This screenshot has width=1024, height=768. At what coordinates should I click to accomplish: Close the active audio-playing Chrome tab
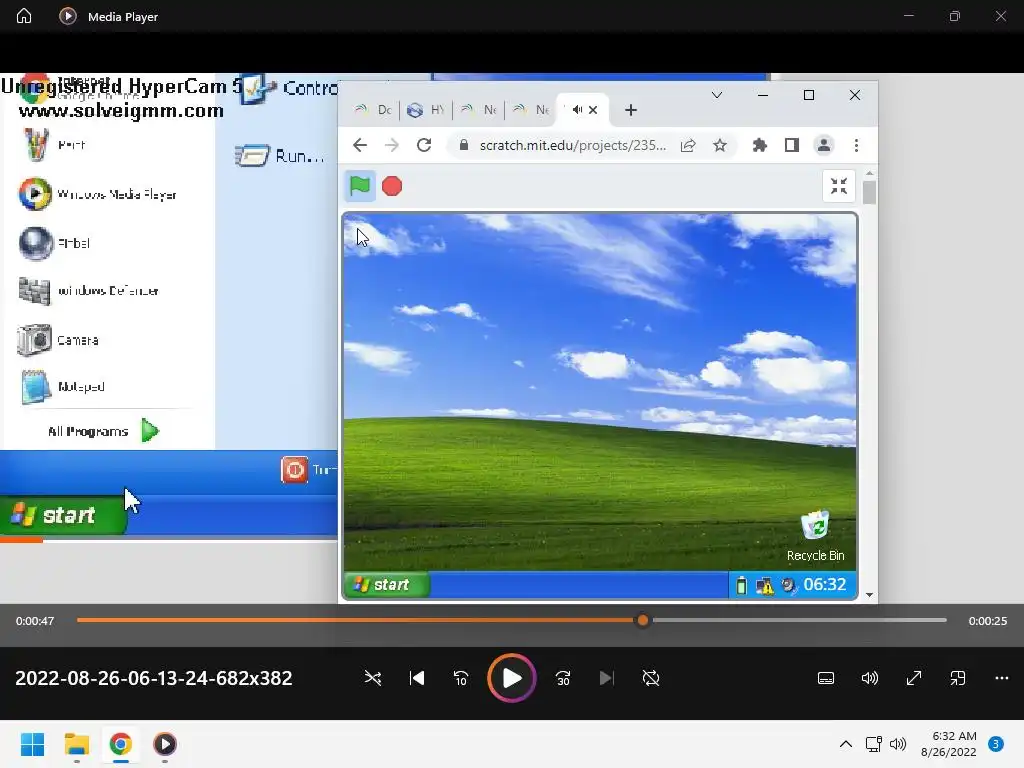593,110
